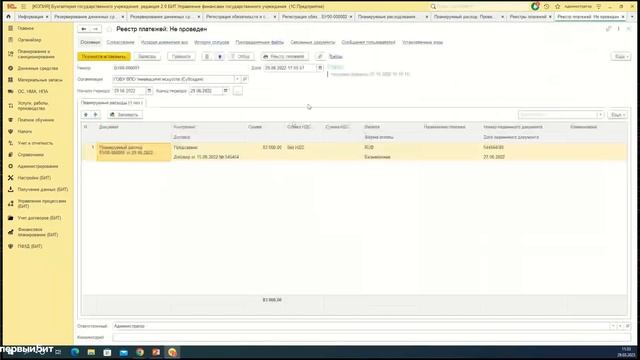Open calendar for Конец периода field

click(x=225, y=91)
